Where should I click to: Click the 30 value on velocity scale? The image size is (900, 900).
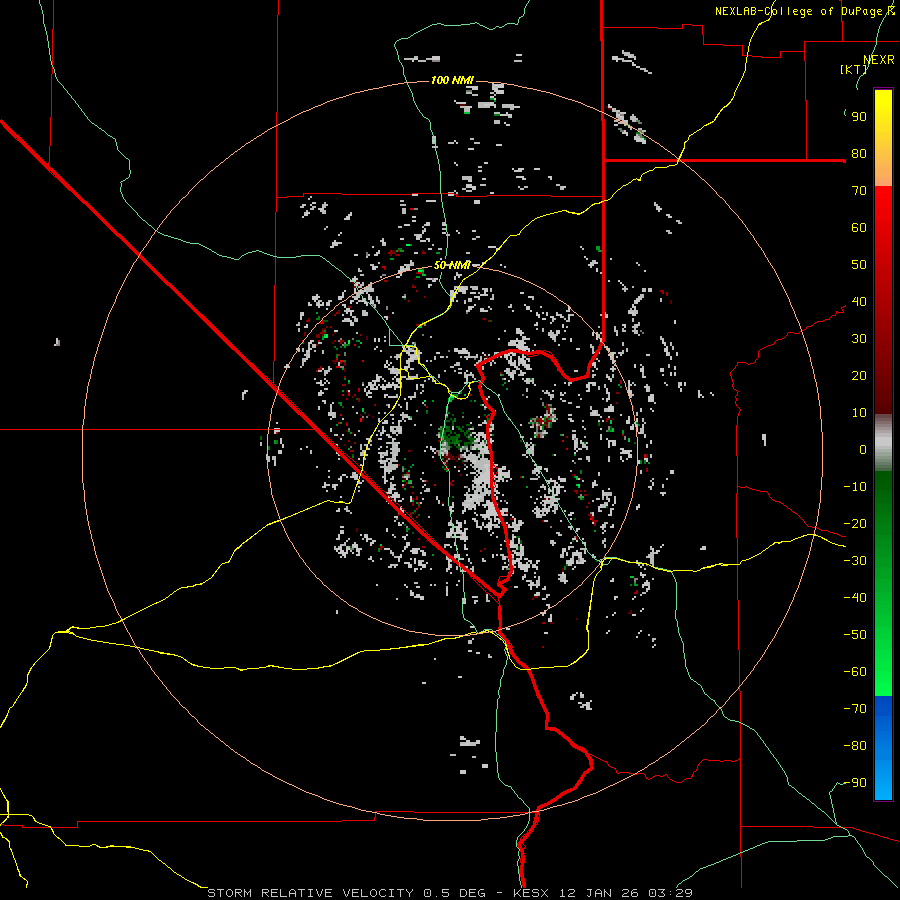859,339
